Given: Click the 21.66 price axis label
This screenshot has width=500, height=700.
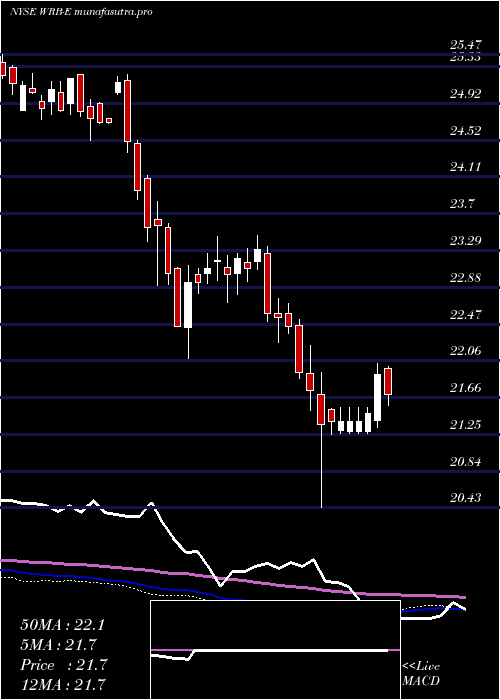Looking at the screenshot, I should pyautogui.click(x=466, y=388).
